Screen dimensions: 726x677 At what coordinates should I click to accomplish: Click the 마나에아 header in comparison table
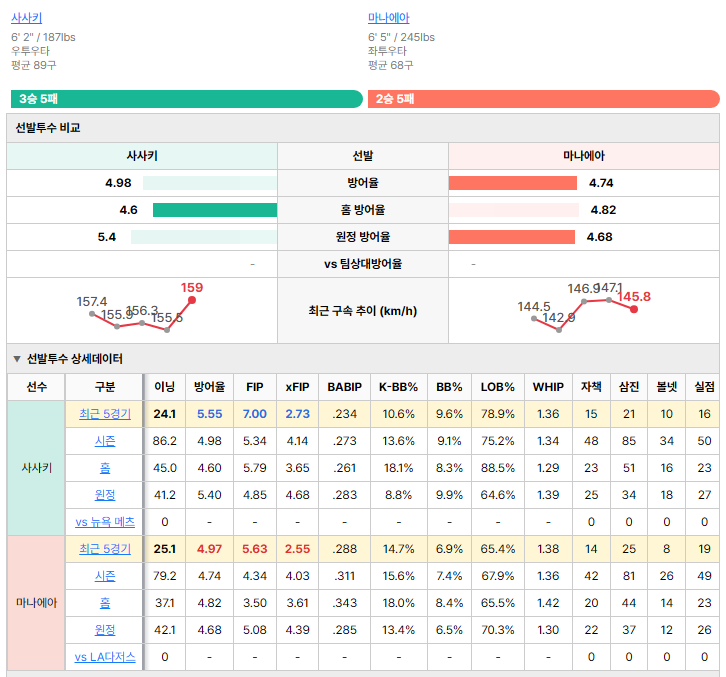pyautogui.click(x=584, y=156)
